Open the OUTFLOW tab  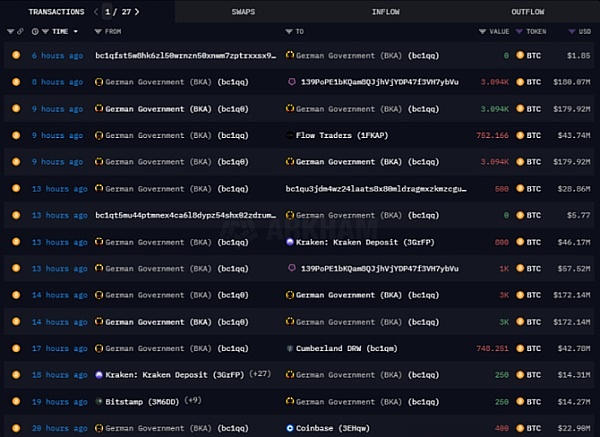point(527,12)
